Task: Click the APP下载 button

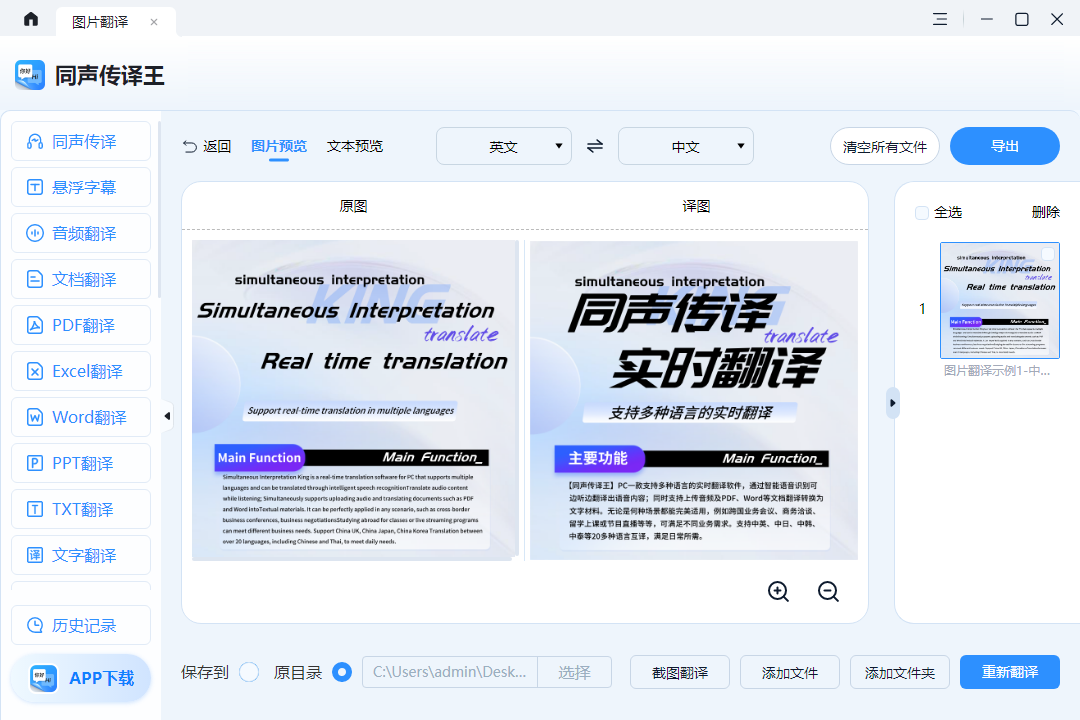Action: click(x=81, y=679)
